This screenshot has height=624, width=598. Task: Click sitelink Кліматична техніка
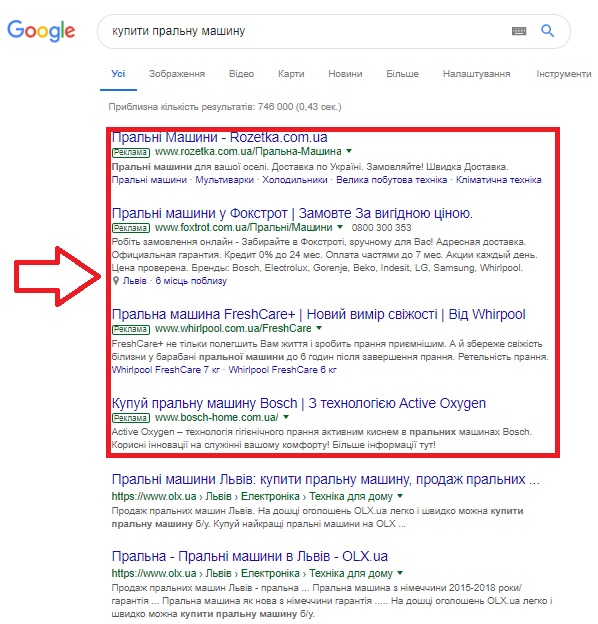[499, 180]
